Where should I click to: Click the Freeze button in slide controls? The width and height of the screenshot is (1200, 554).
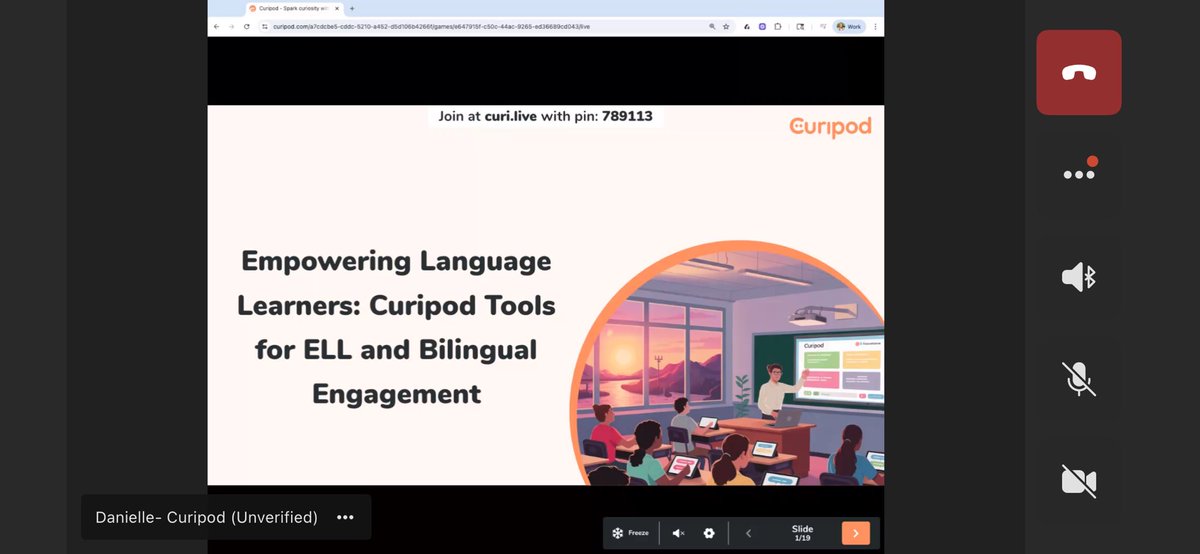(630, 533)
